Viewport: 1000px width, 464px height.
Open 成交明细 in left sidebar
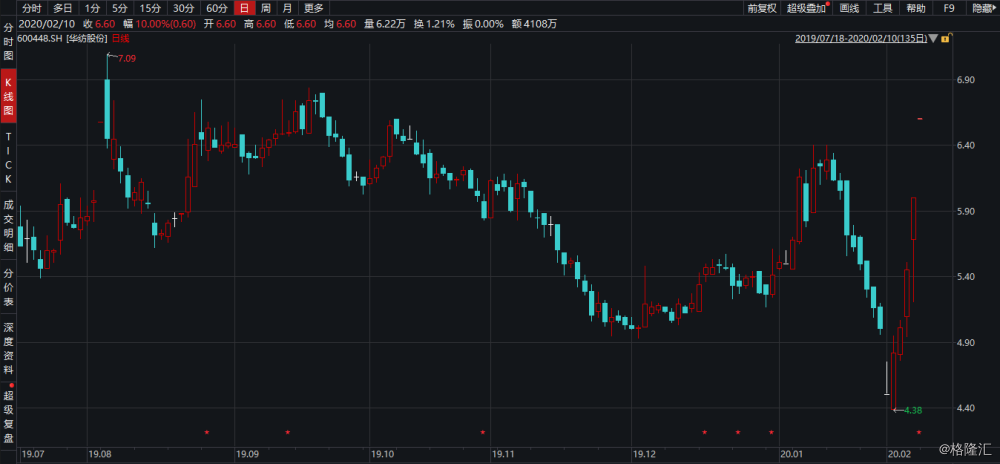point(8,225)
